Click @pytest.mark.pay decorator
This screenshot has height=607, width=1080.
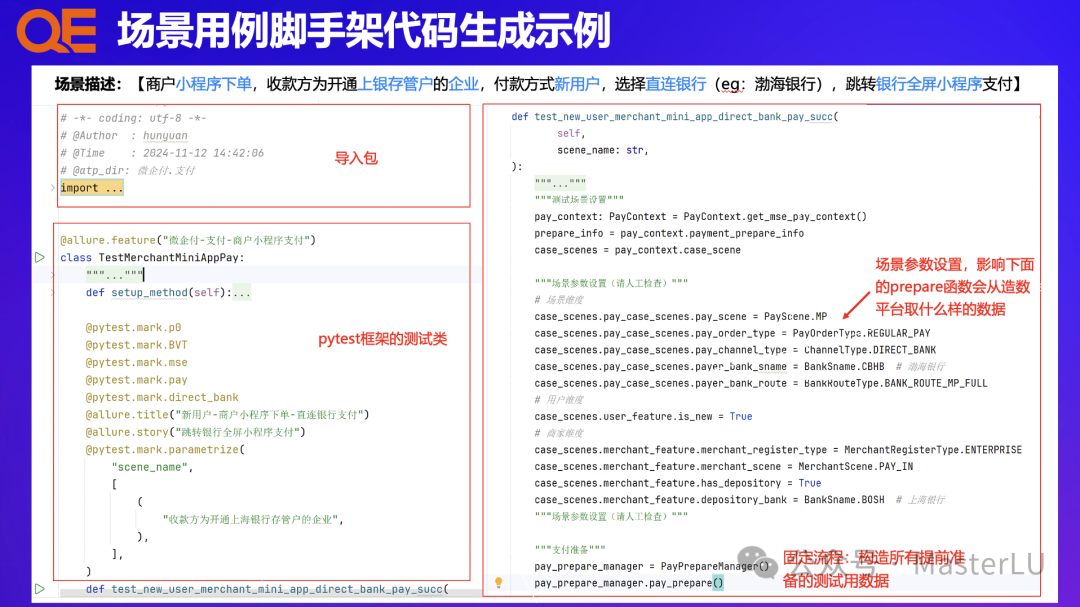136,380
